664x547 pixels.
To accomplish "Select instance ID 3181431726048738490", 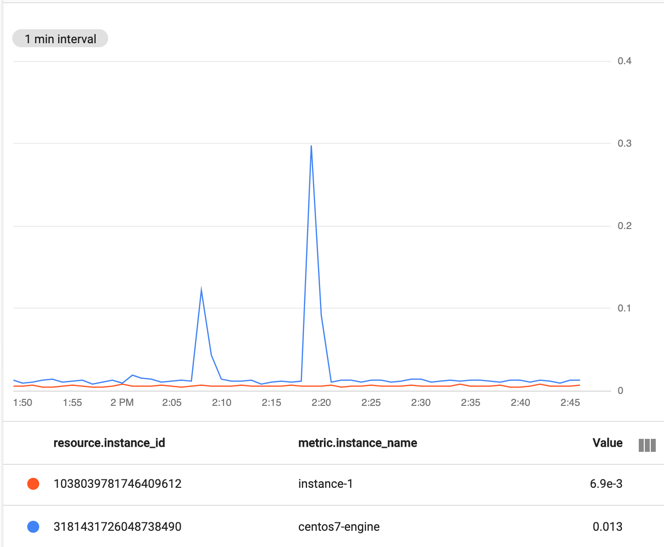I will (x=117, y=526).
